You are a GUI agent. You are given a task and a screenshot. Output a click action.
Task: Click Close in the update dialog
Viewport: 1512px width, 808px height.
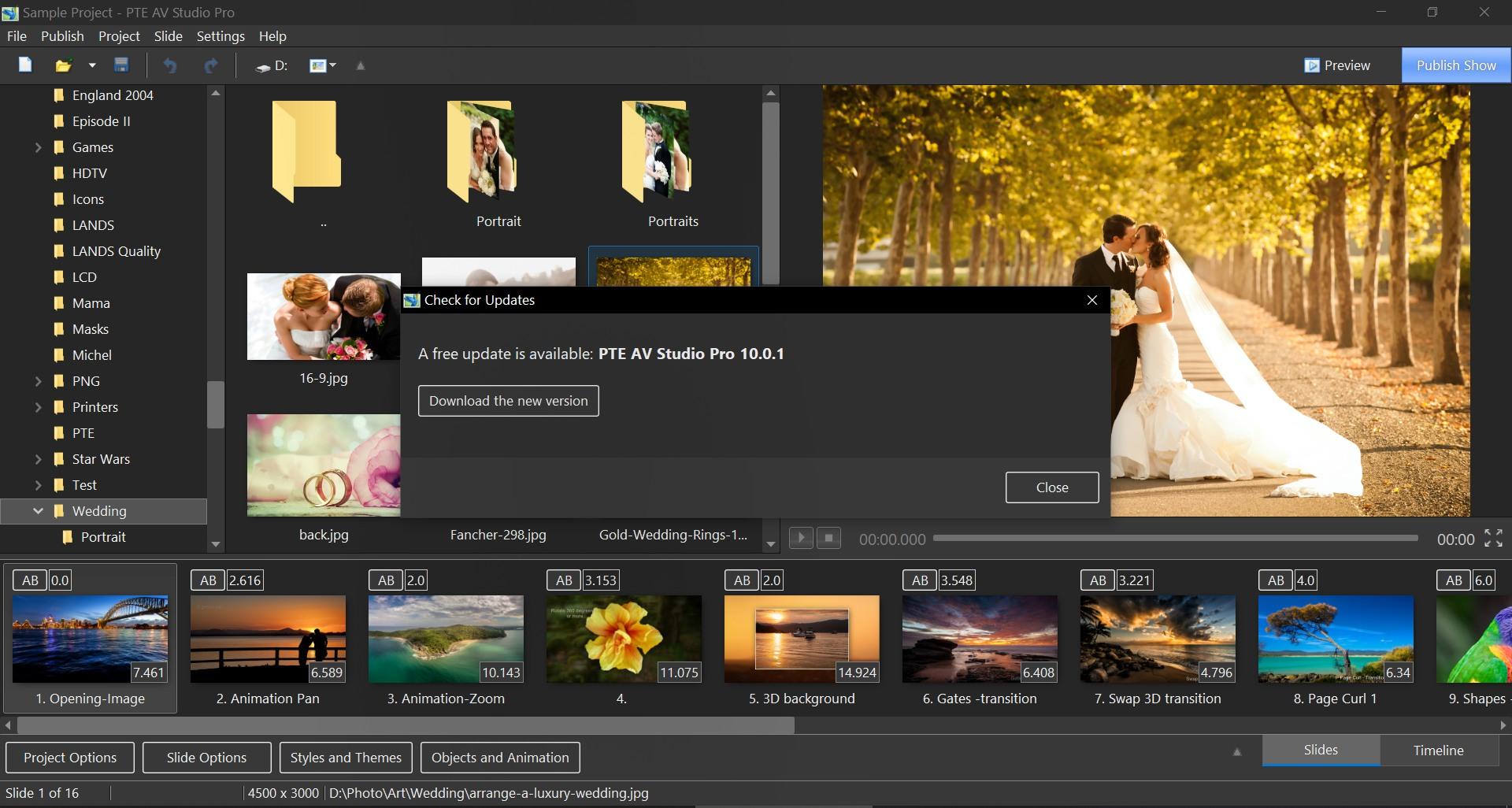pos(1052,487)
